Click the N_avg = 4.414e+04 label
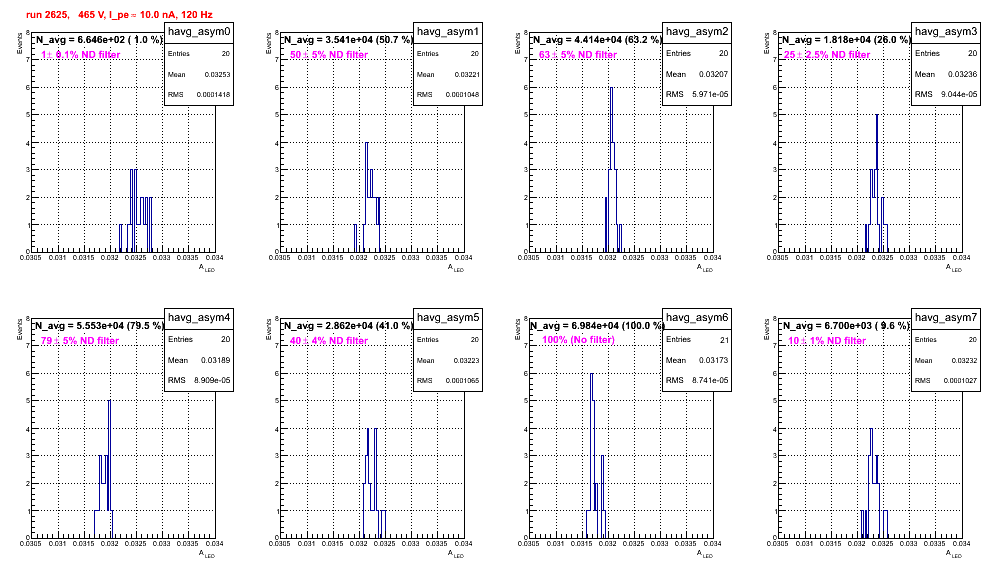 [596, 39]
